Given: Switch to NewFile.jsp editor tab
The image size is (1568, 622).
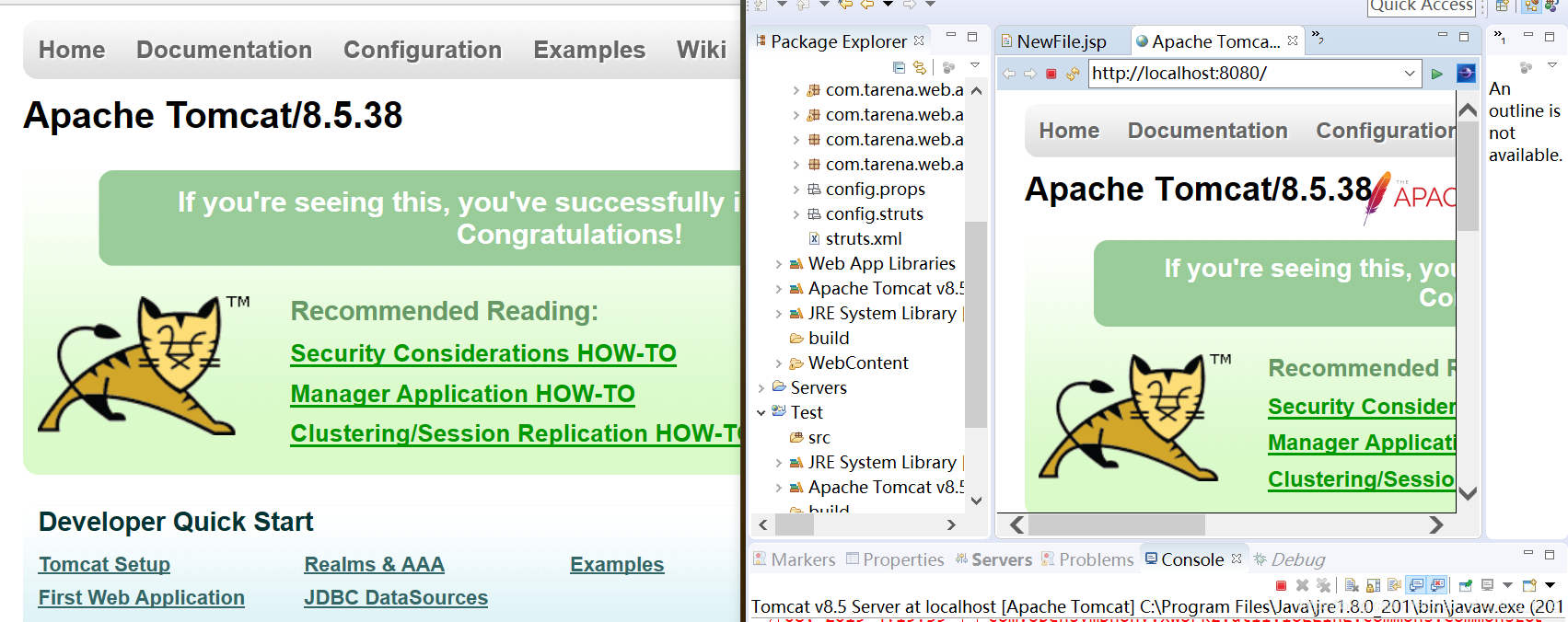Looking at the screenshot, I should click(1053, 41).
